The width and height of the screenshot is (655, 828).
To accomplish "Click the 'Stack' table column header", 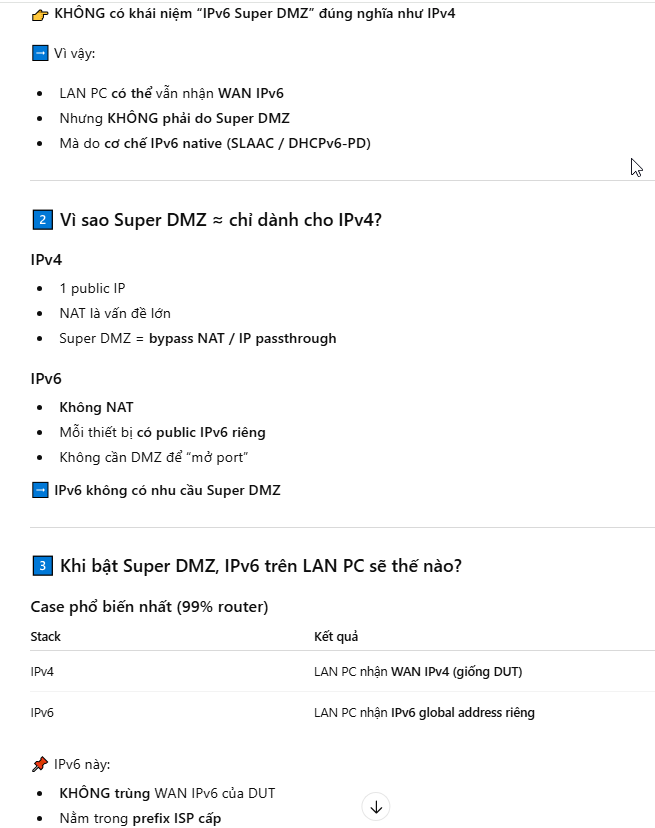I will click(46, 636).
